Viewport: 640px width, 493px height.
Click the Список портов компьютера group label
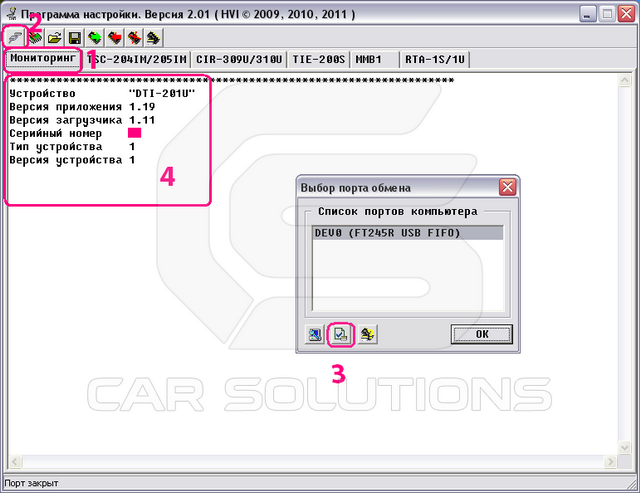[x=398, y=211]
